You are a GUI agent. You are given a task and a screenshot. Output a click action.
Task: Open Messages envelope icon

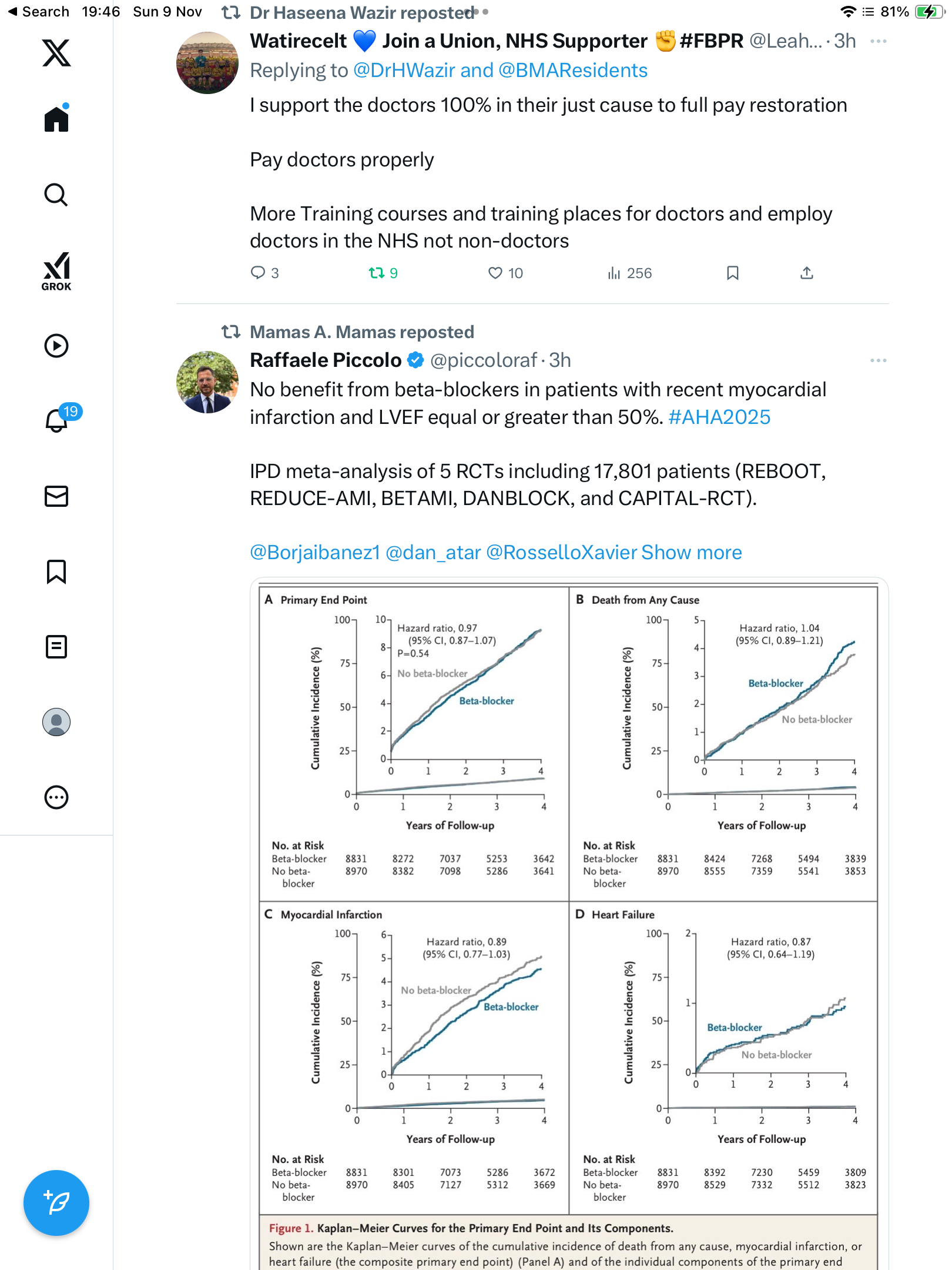click(x=56, y=496)
